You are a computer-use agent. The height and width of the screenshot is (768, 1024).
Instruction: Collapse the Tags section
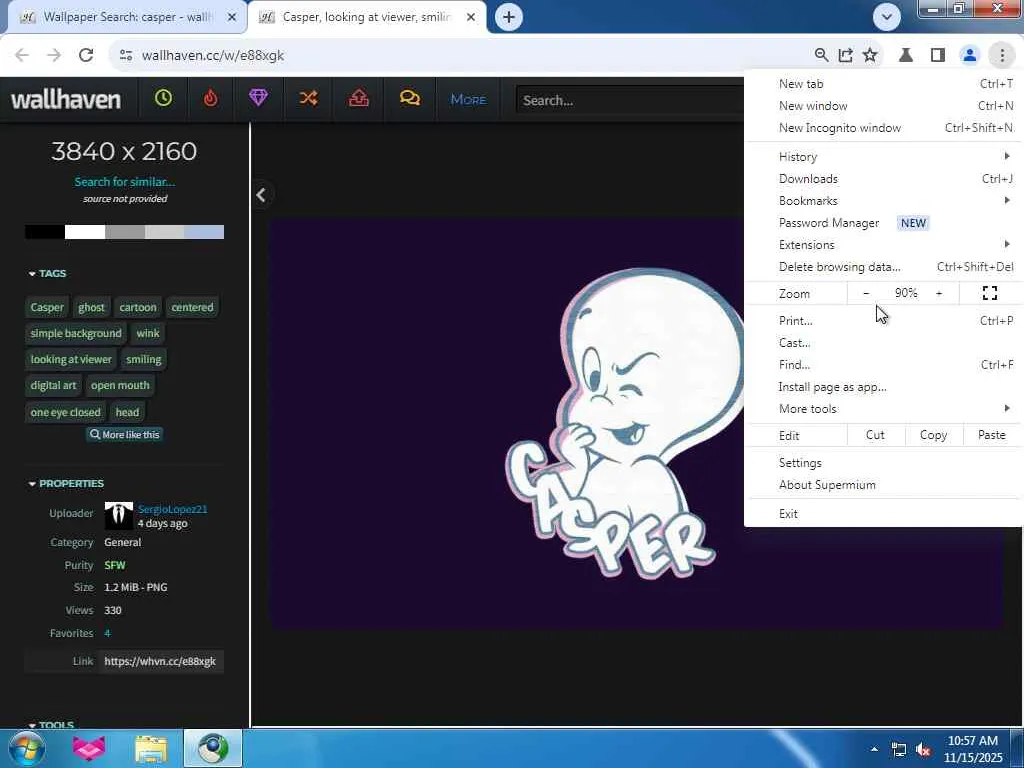pos(47,274)
